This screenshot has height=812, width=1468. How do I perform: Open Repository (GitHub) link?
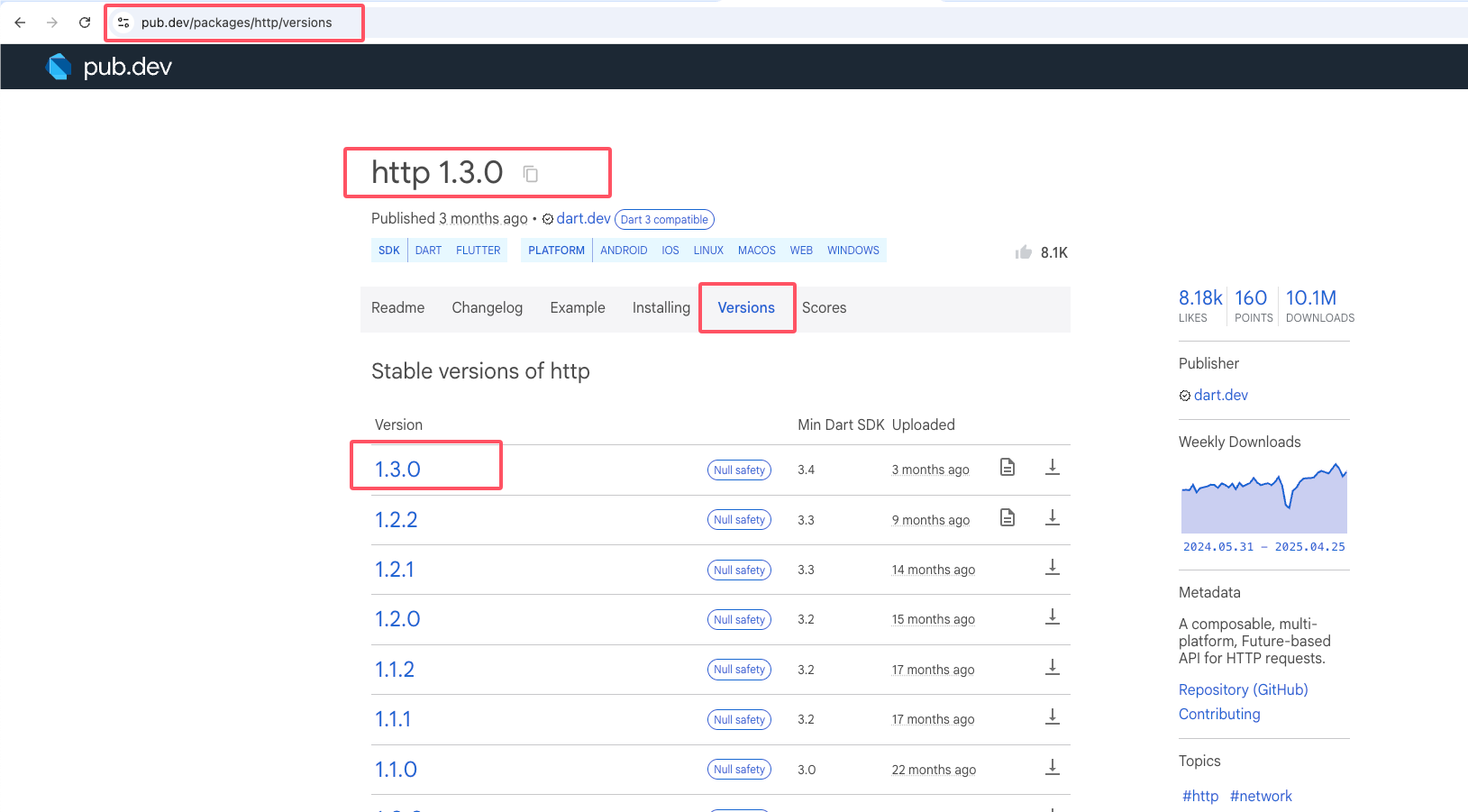[1243, 689]
